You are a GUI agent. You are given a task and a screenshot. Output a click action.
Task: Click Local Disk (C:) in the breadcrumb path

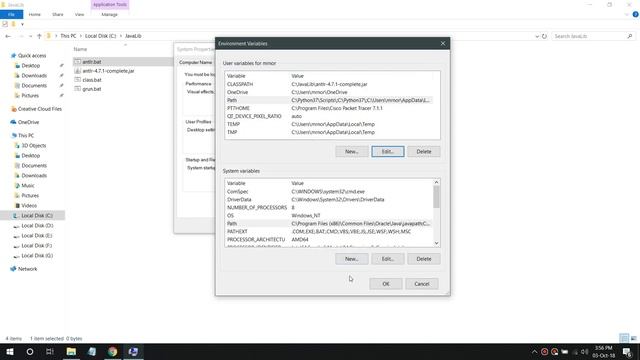pos(100,36)
